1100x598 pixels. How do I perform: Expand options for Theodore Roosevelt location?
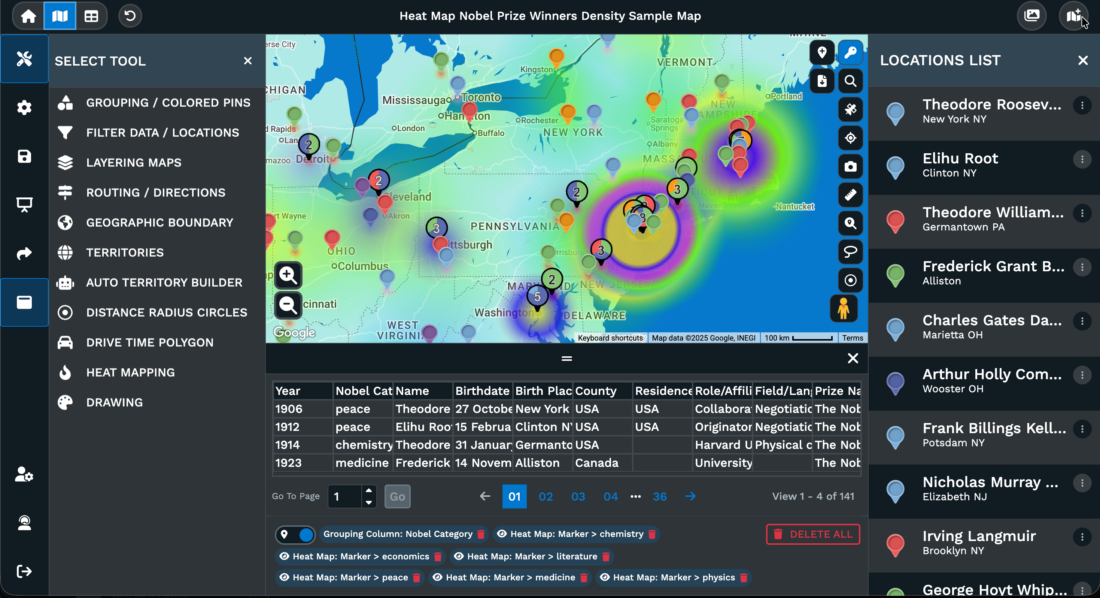(1081, 105)
